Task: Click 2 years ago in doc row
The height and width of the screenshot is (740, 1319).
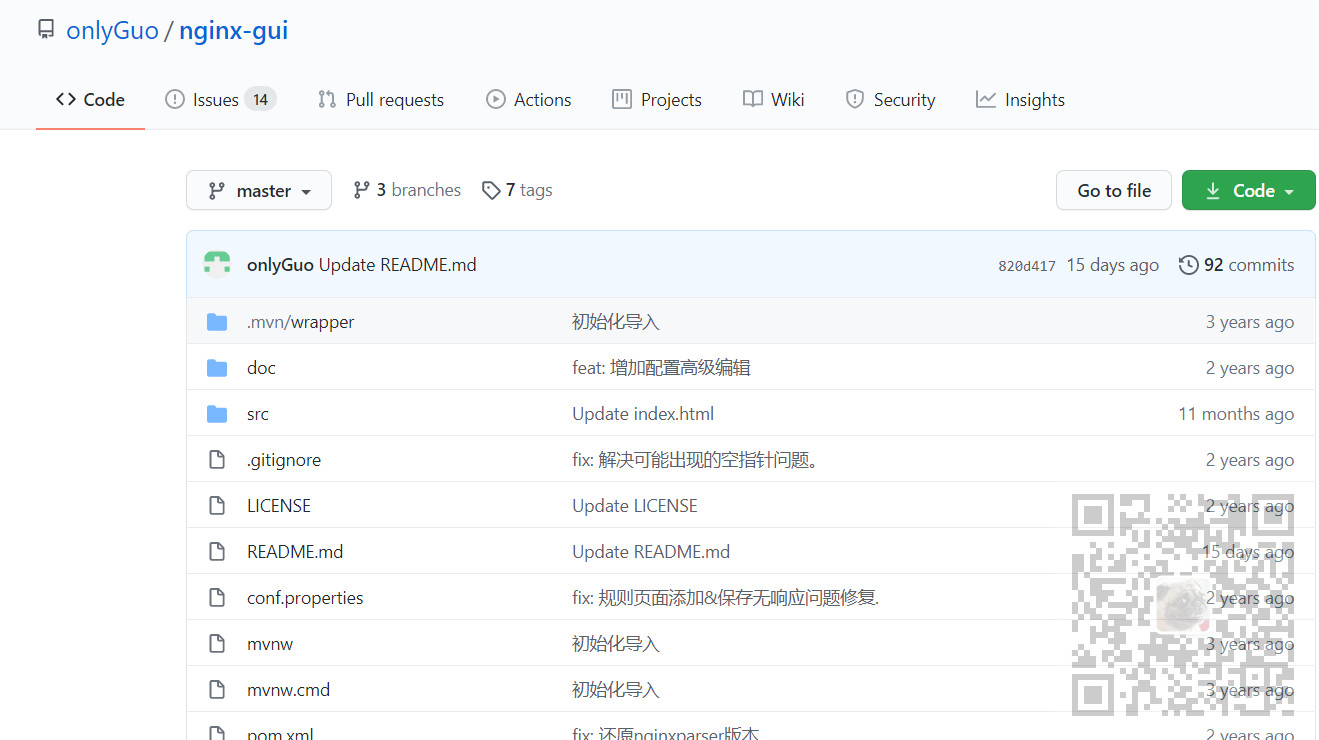Action: point(1250,368)
